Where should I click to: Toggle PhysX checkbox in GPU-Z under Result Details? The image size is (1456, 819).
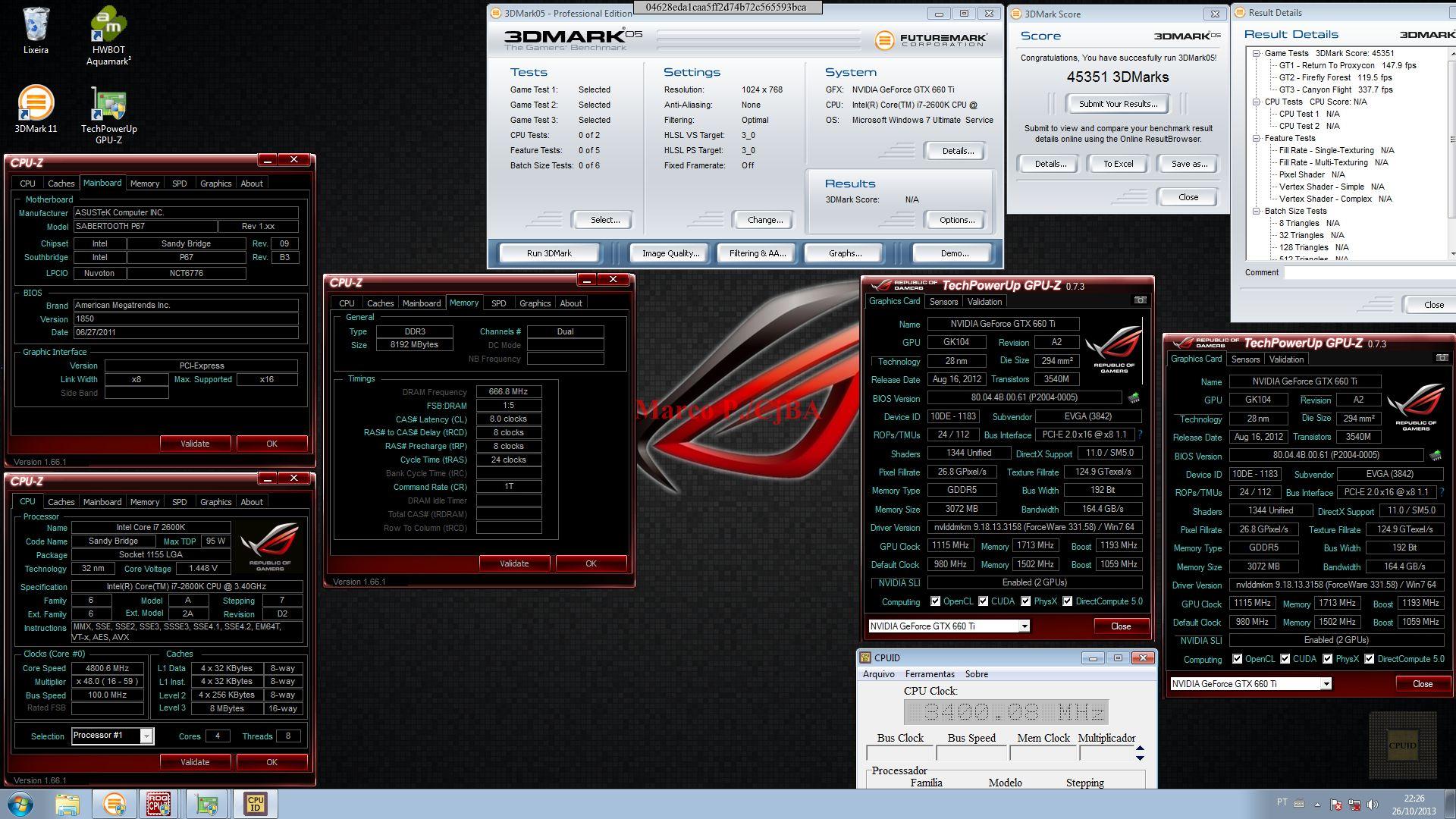[1328, 659]
